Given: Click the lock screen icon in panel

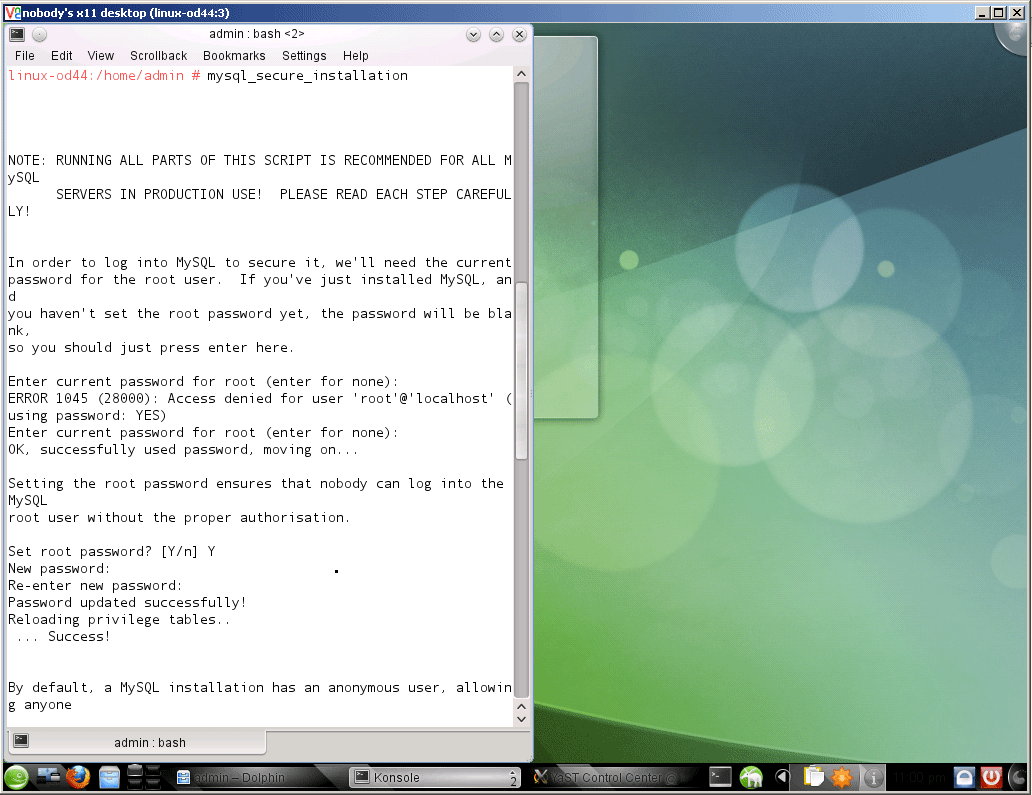Looking at the screenshot, I should [964, 777].
